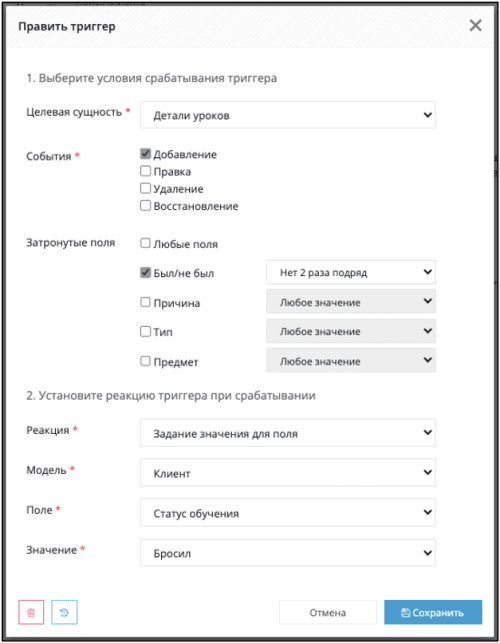Image resolution: width=500 pixels, height=643 pixels.
Task: Expand the Реакция dropdown
Action: click(288, 433)
